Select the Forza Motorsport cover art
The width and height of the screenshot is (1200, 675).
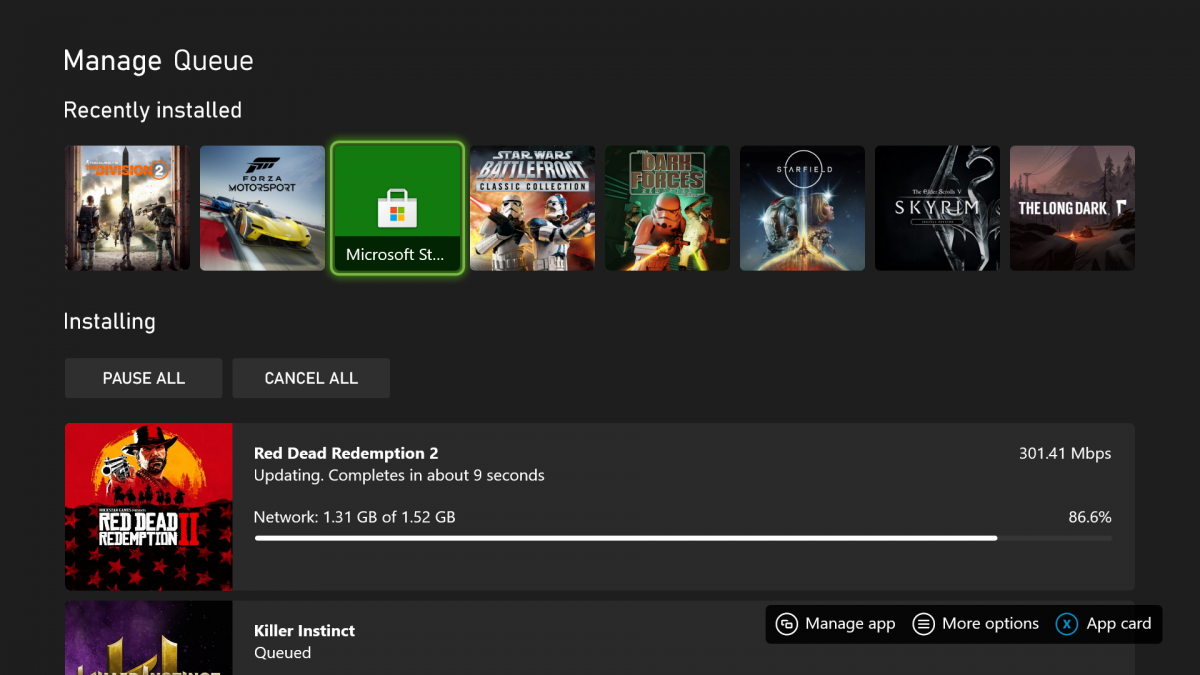pos(262,207)
